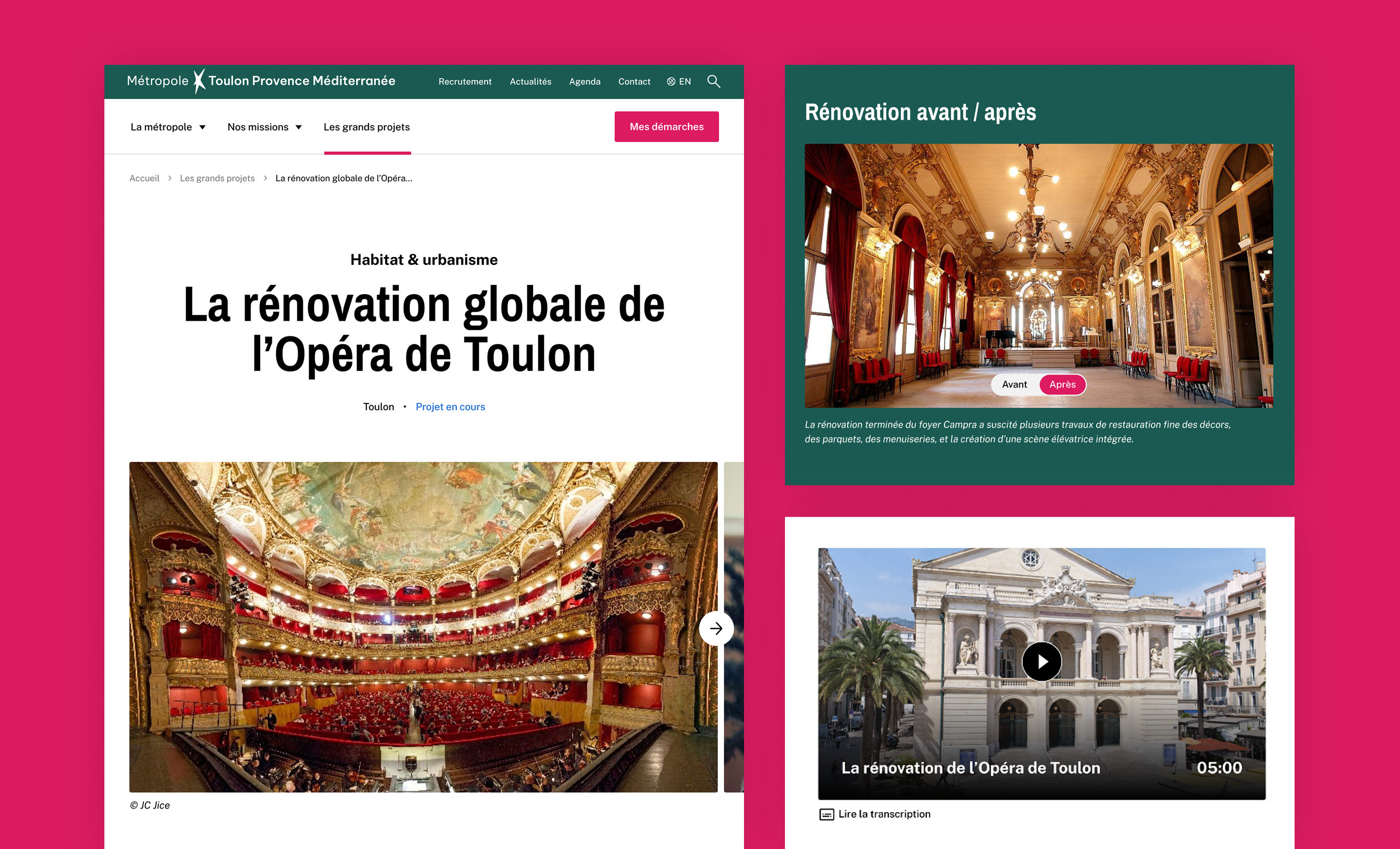Click the globe language icon beside EN
The width and height of the screenshot is (1400, 849).
[671, 82]
